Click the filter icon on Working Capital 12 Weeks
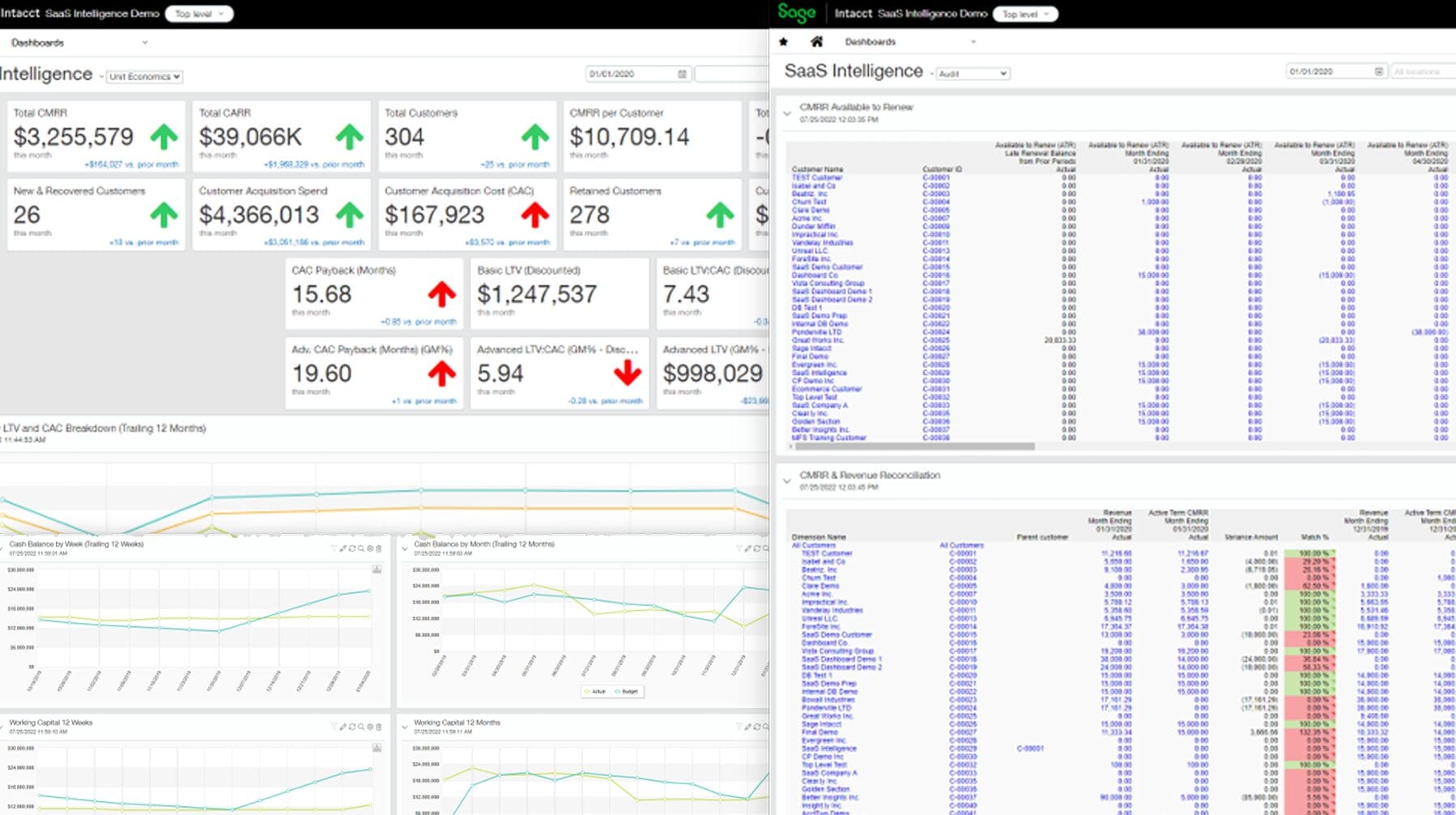1456x815 pixels. click(334, 727)
